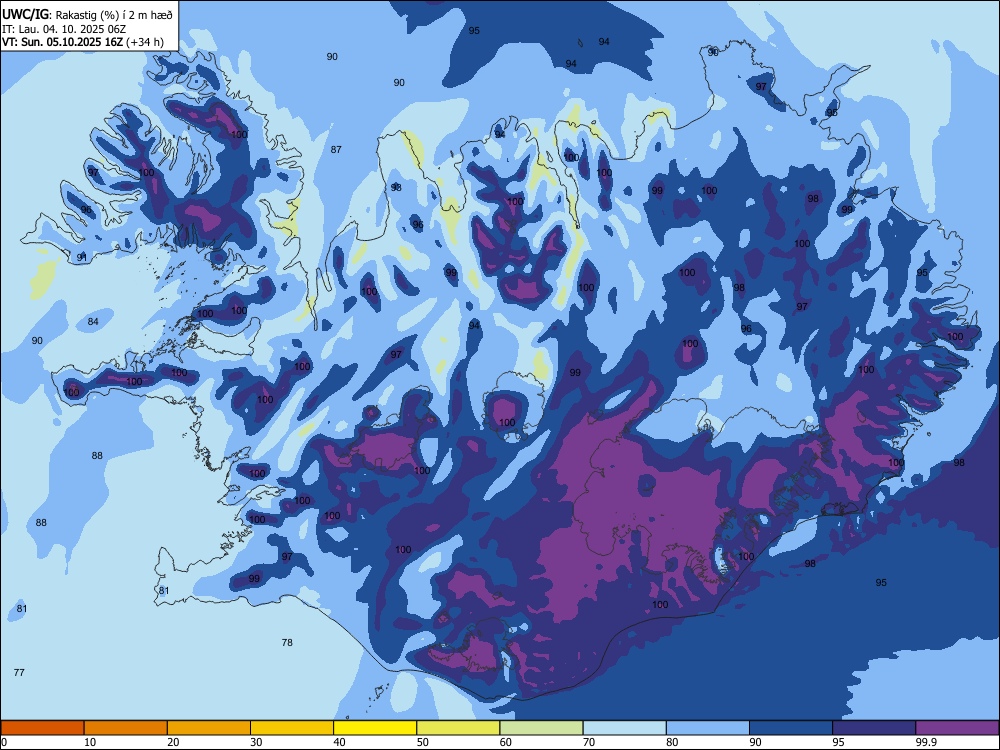Click the '50' tick label on the legend
Viewport: 1000px width, 750px height.
tap(422, 742)
